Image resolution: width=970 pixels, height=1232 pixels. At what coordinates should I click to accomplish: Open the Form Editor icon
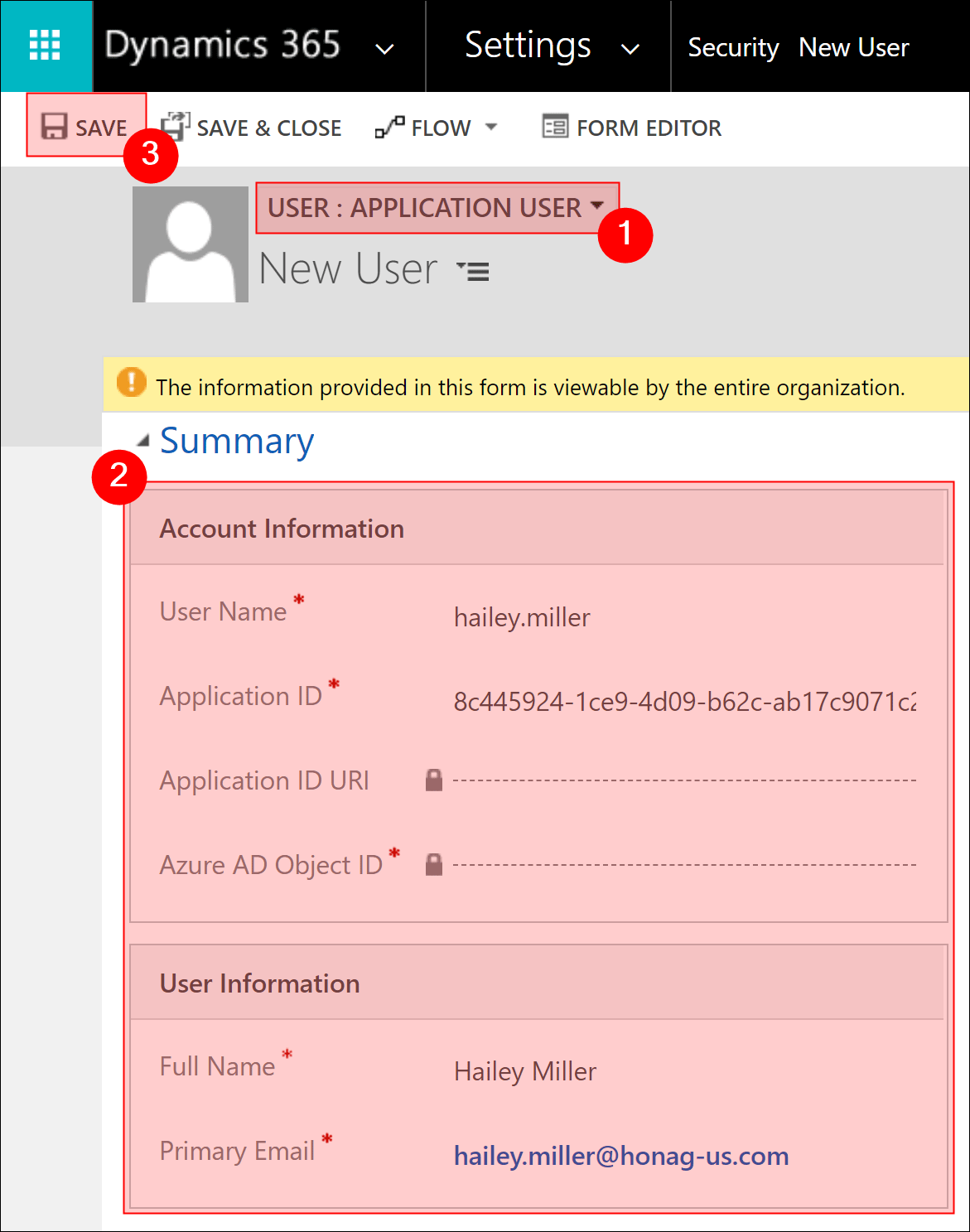554,127
